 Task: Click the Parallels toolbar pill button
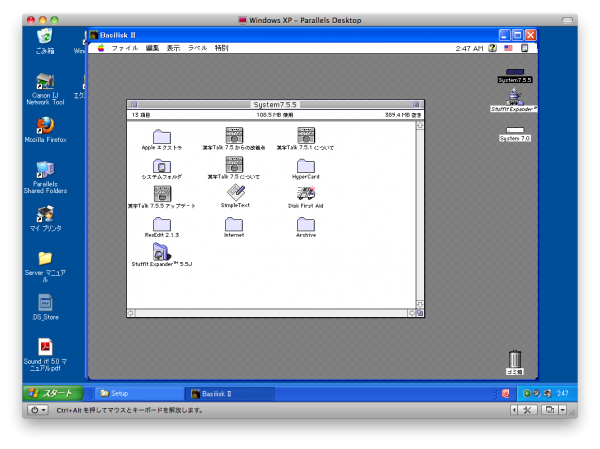pyautogui.click(x=567, y=20)
